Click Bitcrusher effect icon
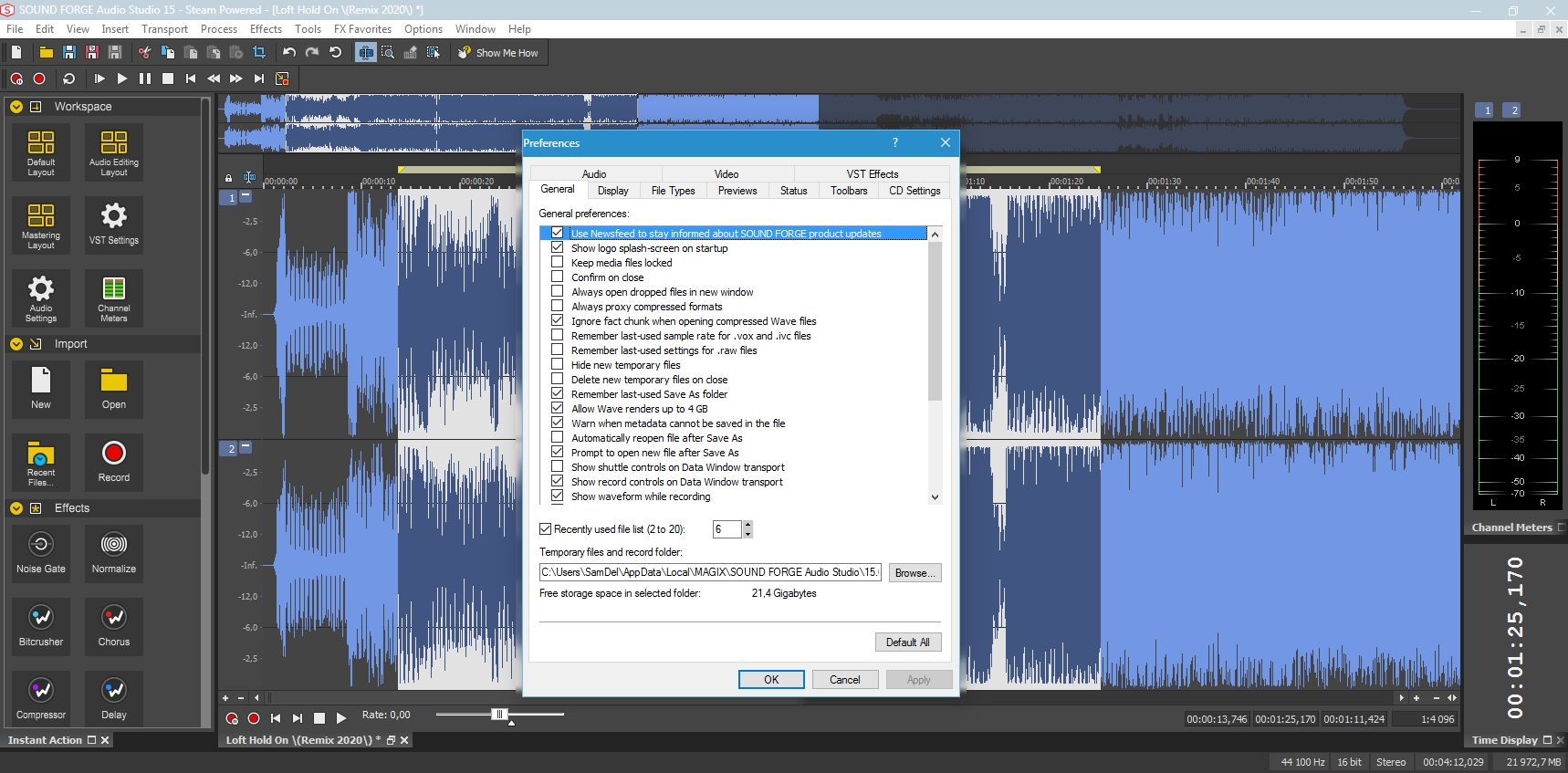 41,626
